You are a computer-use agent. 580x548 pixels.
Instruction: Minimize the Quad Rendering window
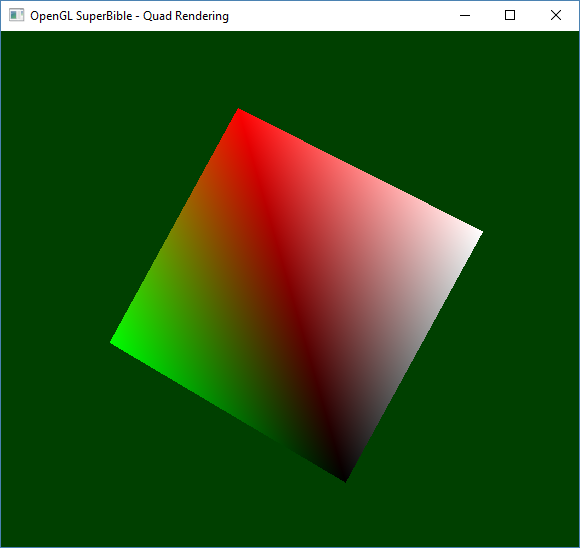tap(465, 16)
